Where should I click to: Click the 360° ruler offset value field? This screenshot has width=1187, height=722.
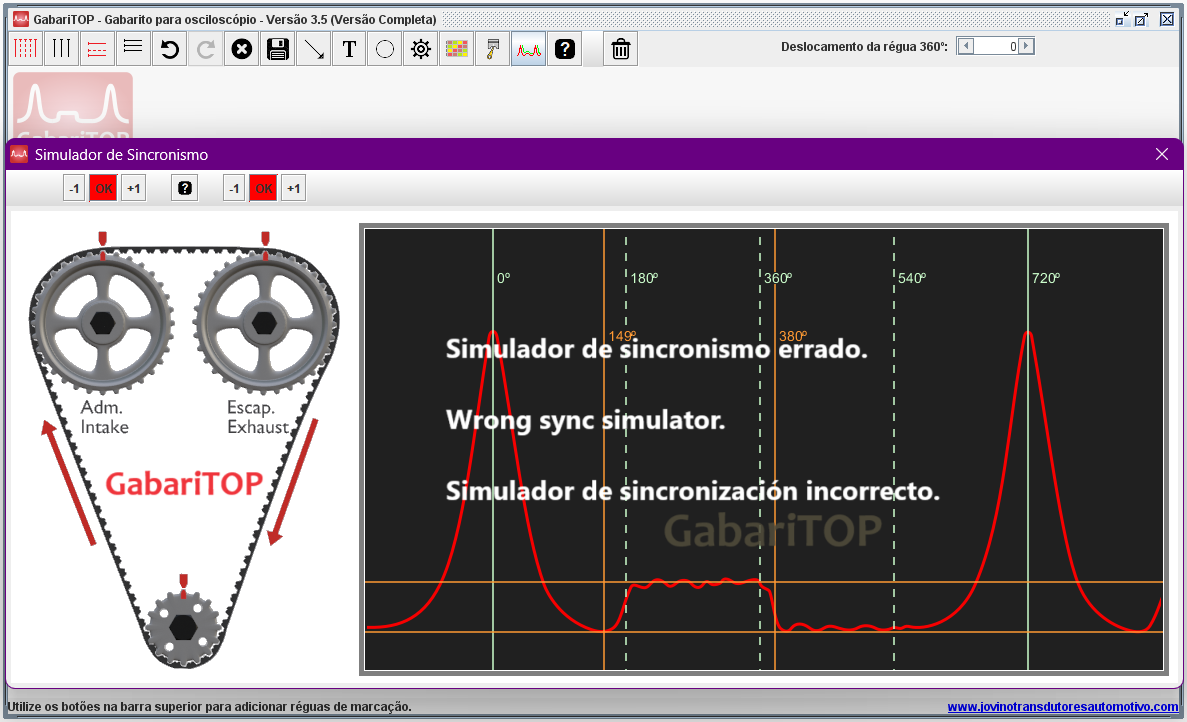(996, 46)
